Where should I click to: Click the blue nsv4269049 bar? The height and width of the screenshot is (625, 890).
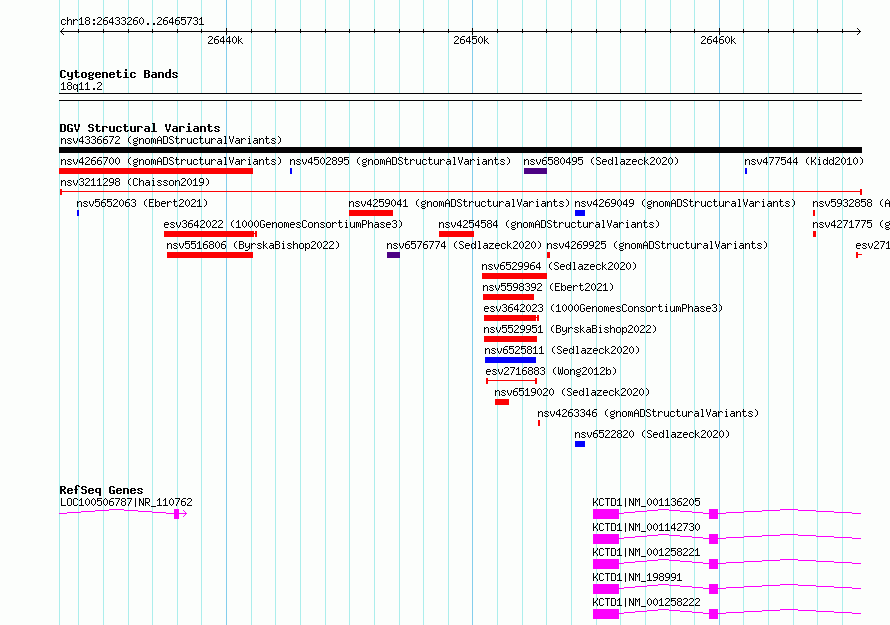click(580, 213)
